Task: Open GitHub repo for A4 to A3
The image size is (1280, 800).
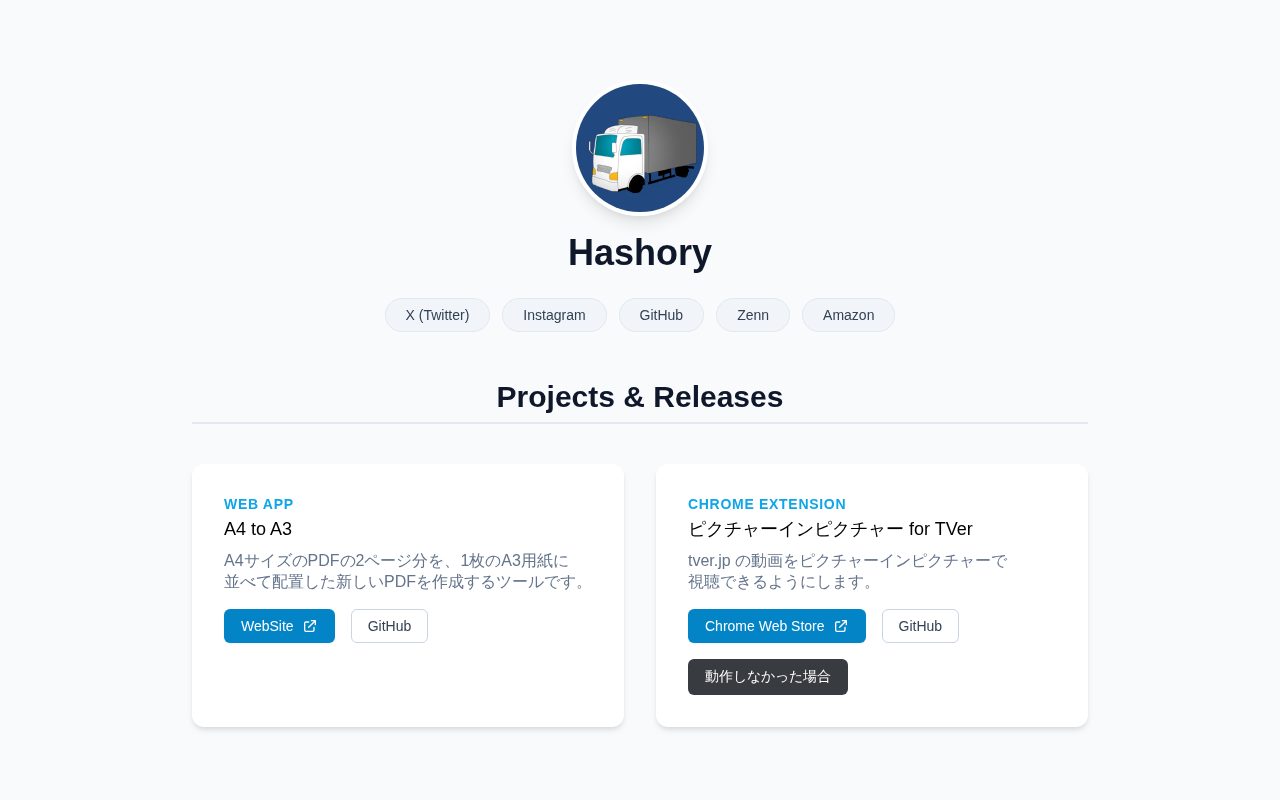Action: [x=389, y=626]
